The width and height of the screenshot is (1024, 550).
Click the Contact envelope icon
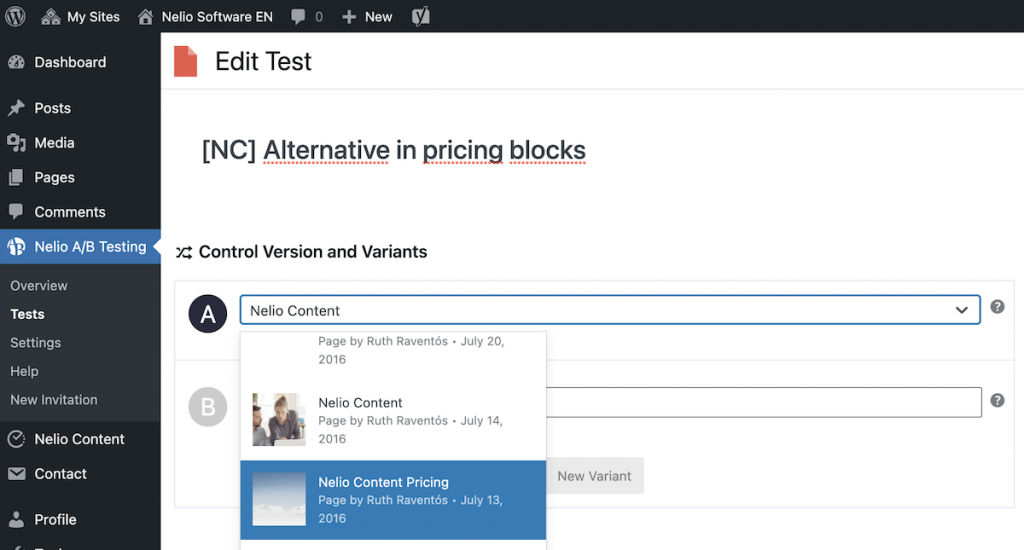tap(16, 474)
